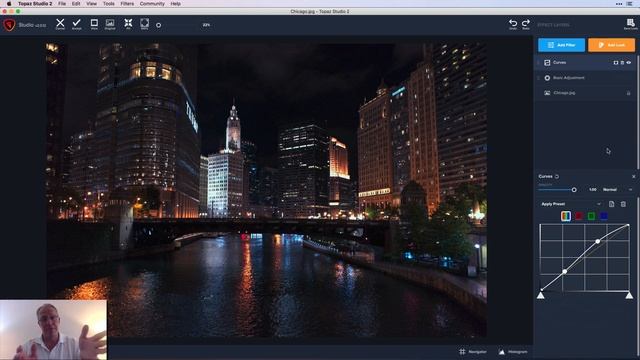640x360 pixels.
Task: Open the Apply Preset dropdown
Action: [571, 204]
